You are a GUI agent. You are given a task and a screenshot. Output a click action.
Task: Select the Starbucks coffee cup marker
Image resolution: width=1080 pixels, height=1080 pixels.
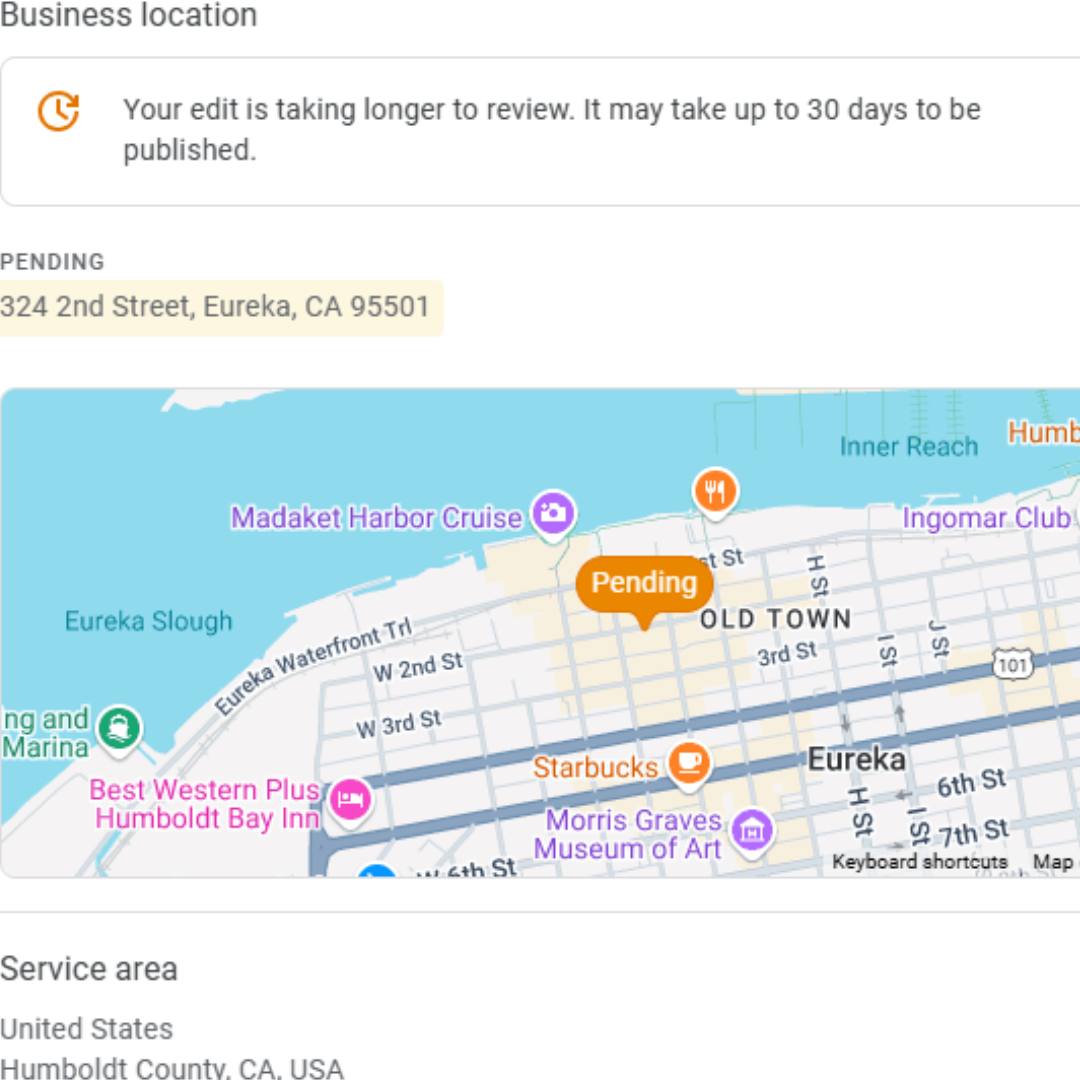[x=688, y=763]
